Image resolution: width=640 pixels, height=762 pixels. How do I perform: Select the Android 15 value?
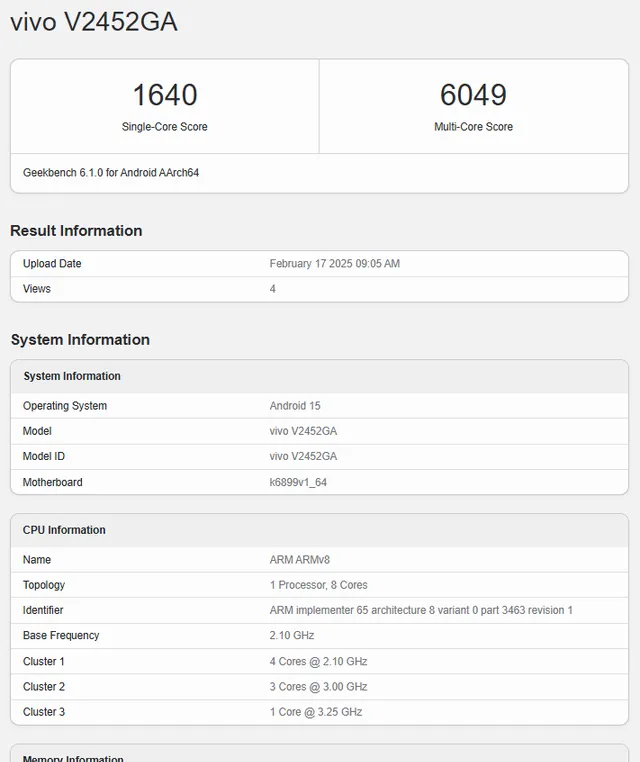295,406
